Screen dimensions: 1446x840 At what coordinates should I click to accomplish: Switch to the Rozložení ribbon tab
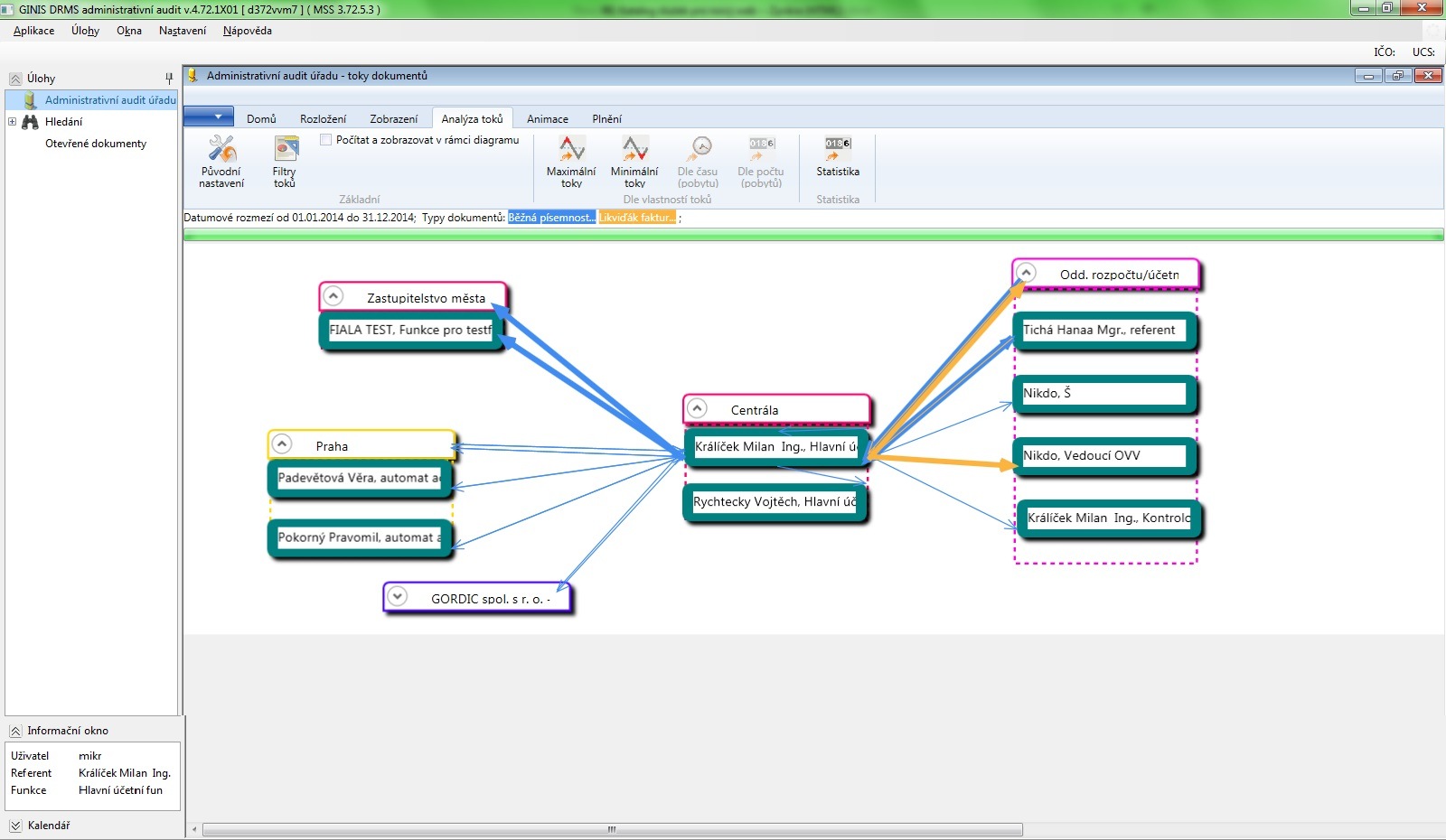coord(323,119)
